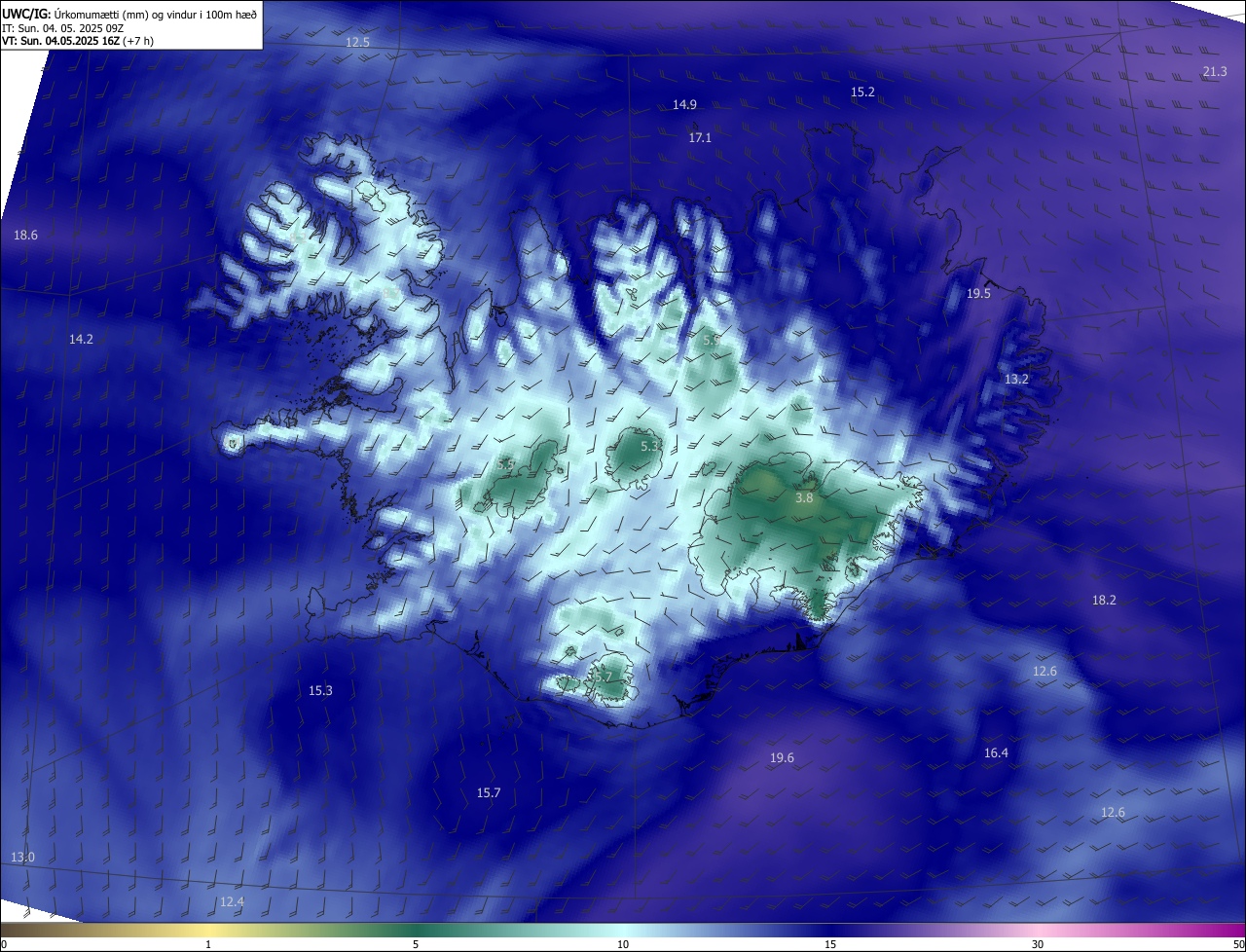Click the 5.3 value on Hofsjökull glacier
This screenshot has width=1246, height=952.
click(650, 446)
